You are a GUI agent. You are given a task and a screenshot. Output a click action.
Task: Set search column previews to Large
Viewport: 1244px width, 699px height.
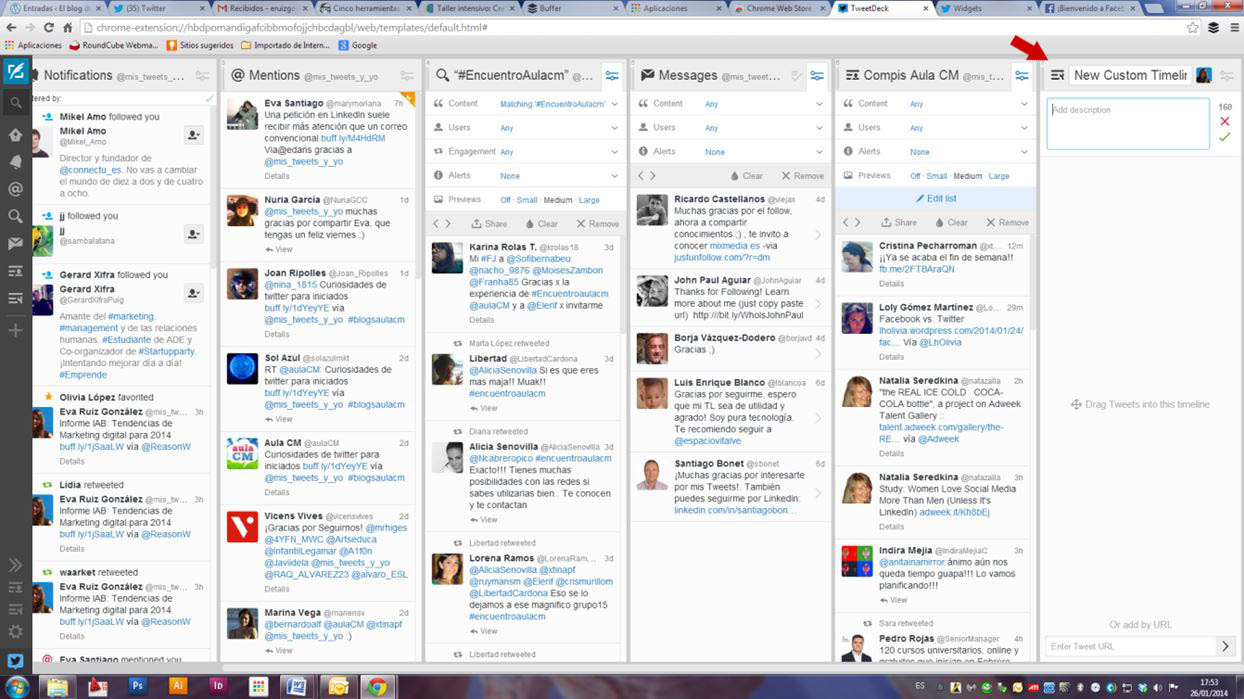coord(589,200)
